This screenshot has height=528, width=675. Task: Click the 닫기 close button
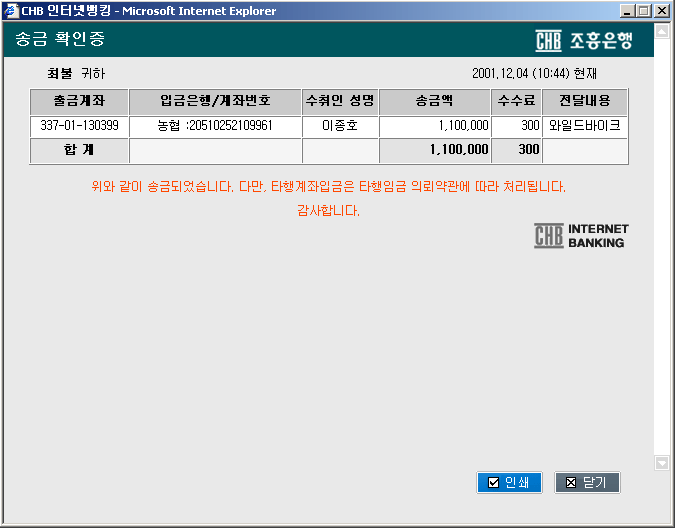[x=587, y=482]
